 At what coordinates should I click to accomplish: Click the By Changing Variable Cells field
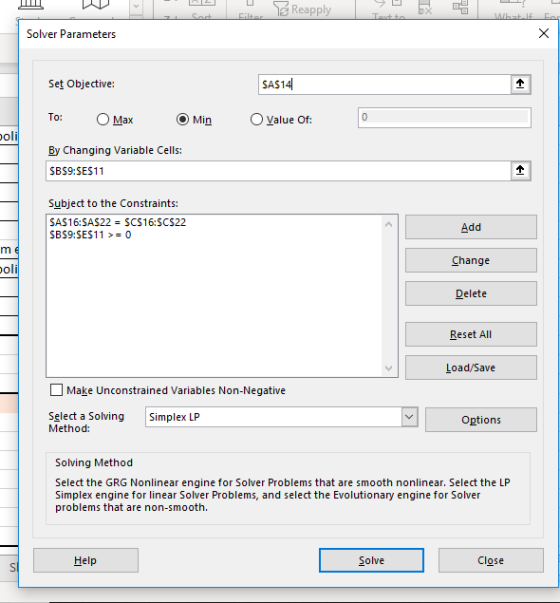click(278, 170)
